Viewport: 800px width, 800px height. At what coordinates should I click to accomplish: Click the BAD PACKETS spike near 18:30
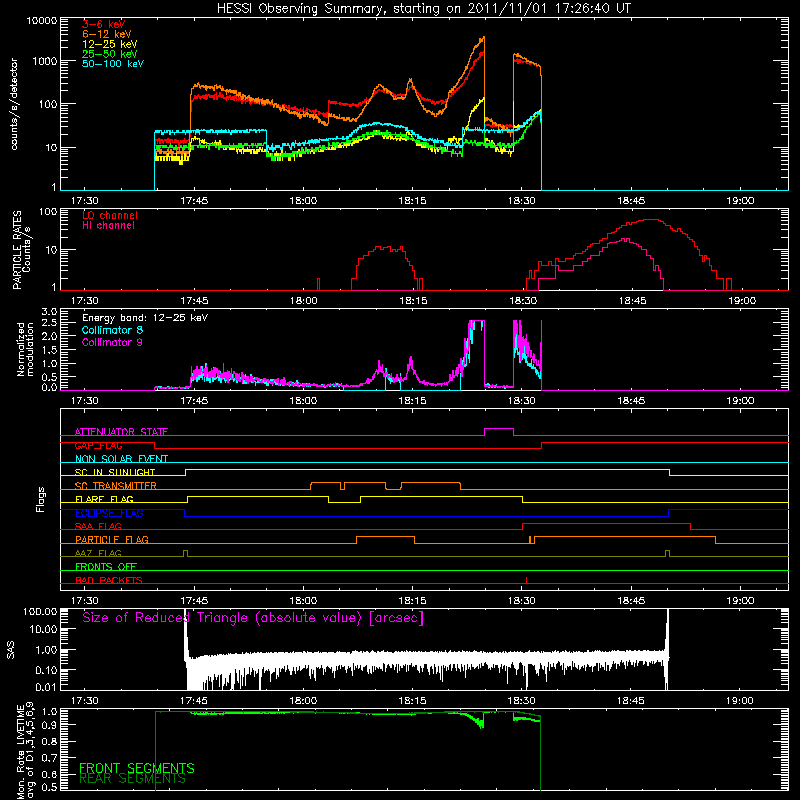(526, 580)
